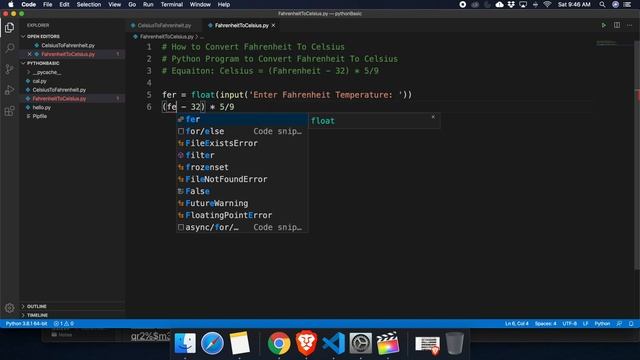Viewport: 640px width, 360px height.
Task: Change end of line sequence LF
Action: 585,324
